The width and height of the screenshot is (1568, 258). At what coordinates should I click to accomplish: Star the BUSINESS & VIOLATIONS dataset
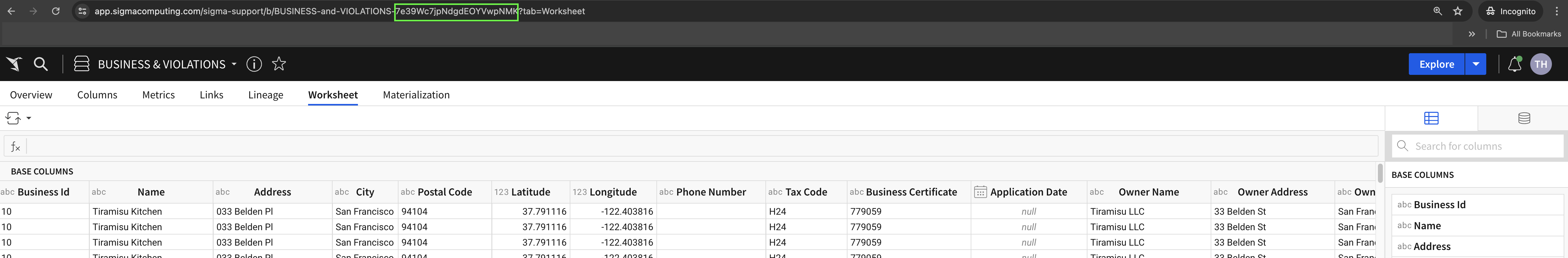point(278,64)
